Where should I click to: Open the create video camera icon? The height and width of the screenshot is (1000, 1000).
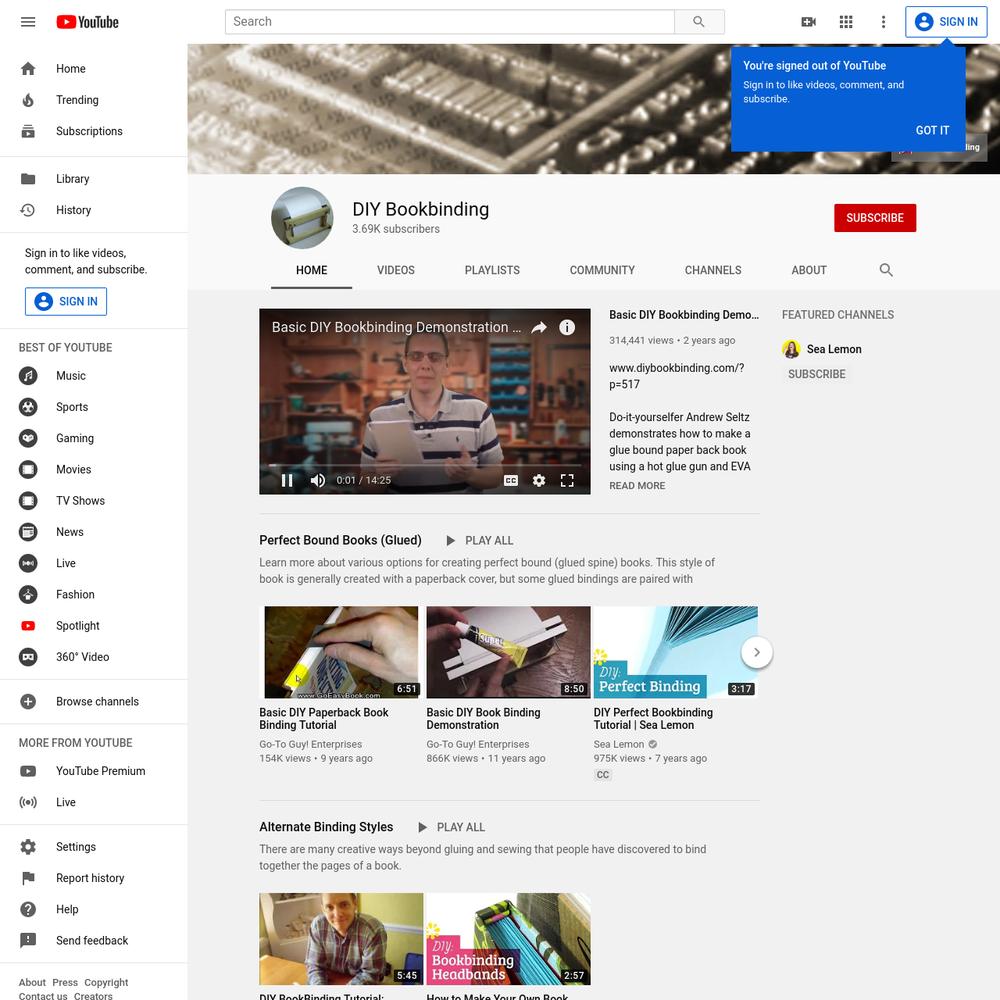[x=809, y=22]
